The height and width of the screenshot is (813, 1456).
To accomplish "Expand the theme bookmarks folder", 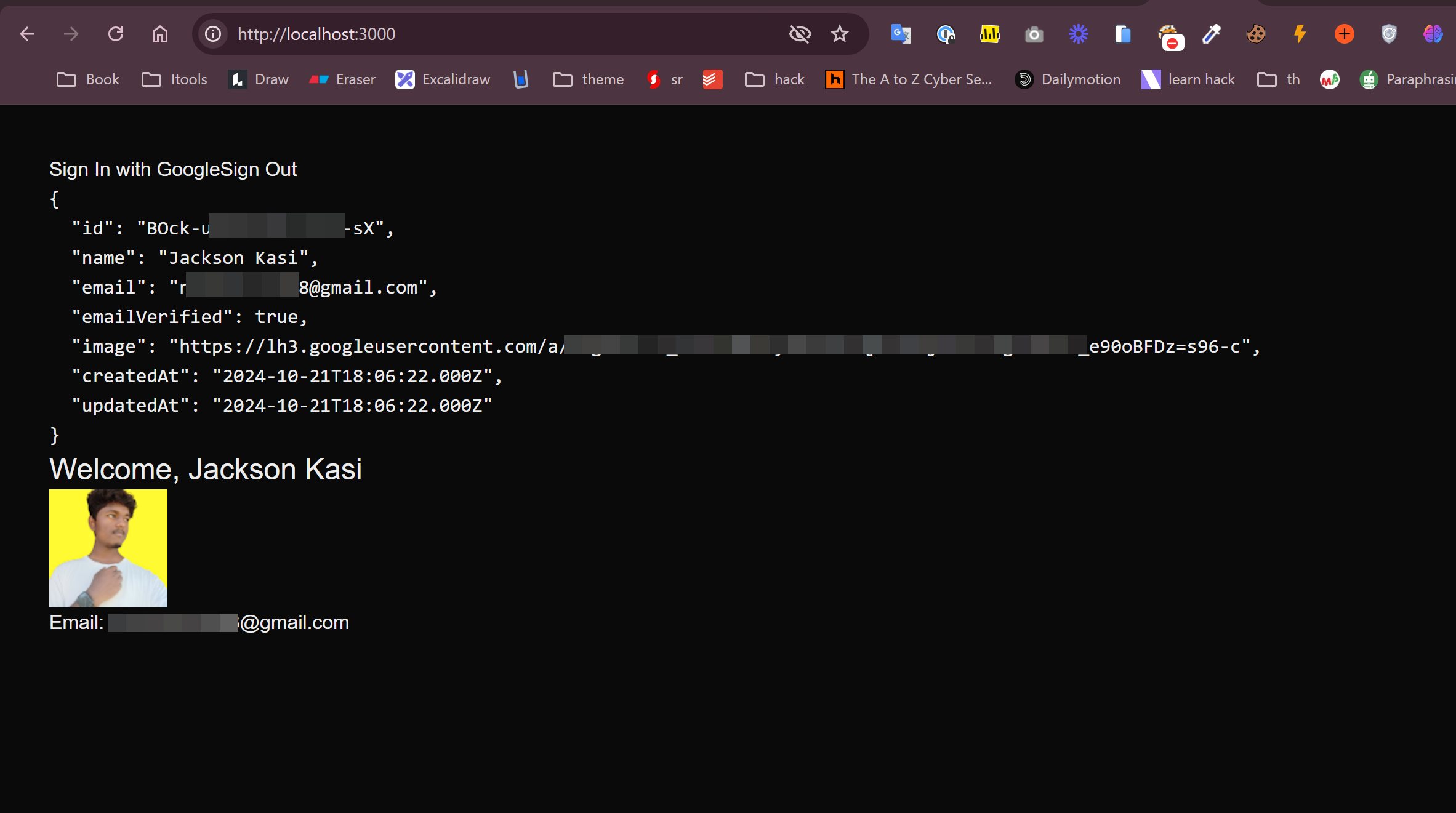I will pos(588,79).
